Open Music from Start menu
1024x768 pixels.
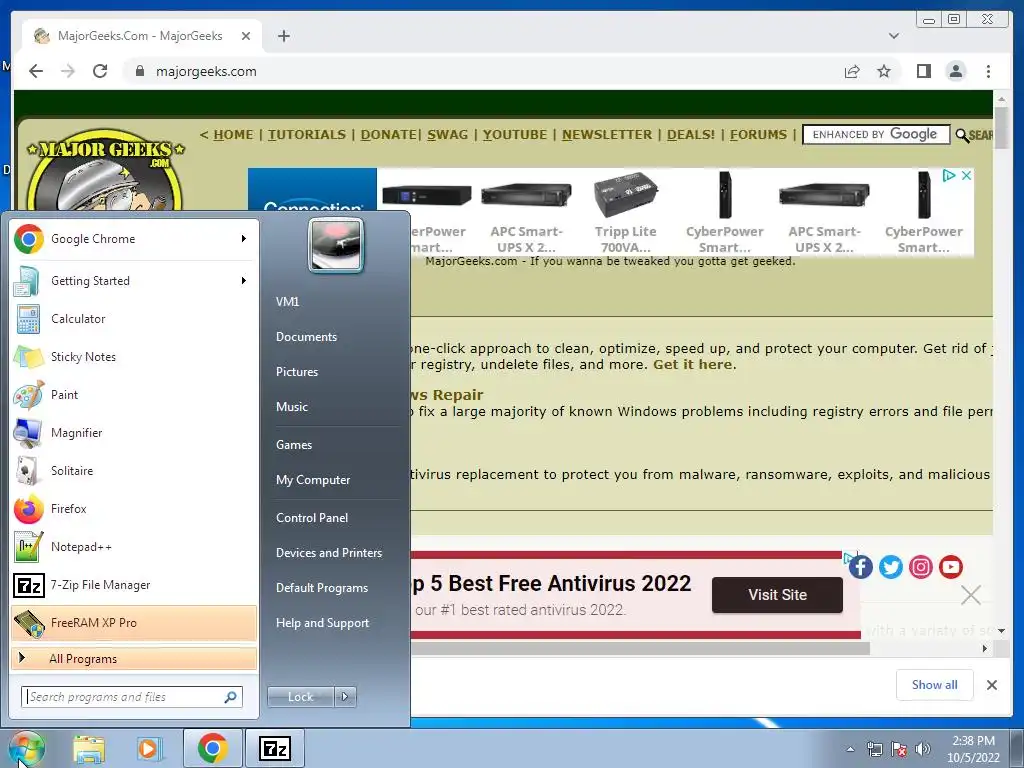coord(292,407)
